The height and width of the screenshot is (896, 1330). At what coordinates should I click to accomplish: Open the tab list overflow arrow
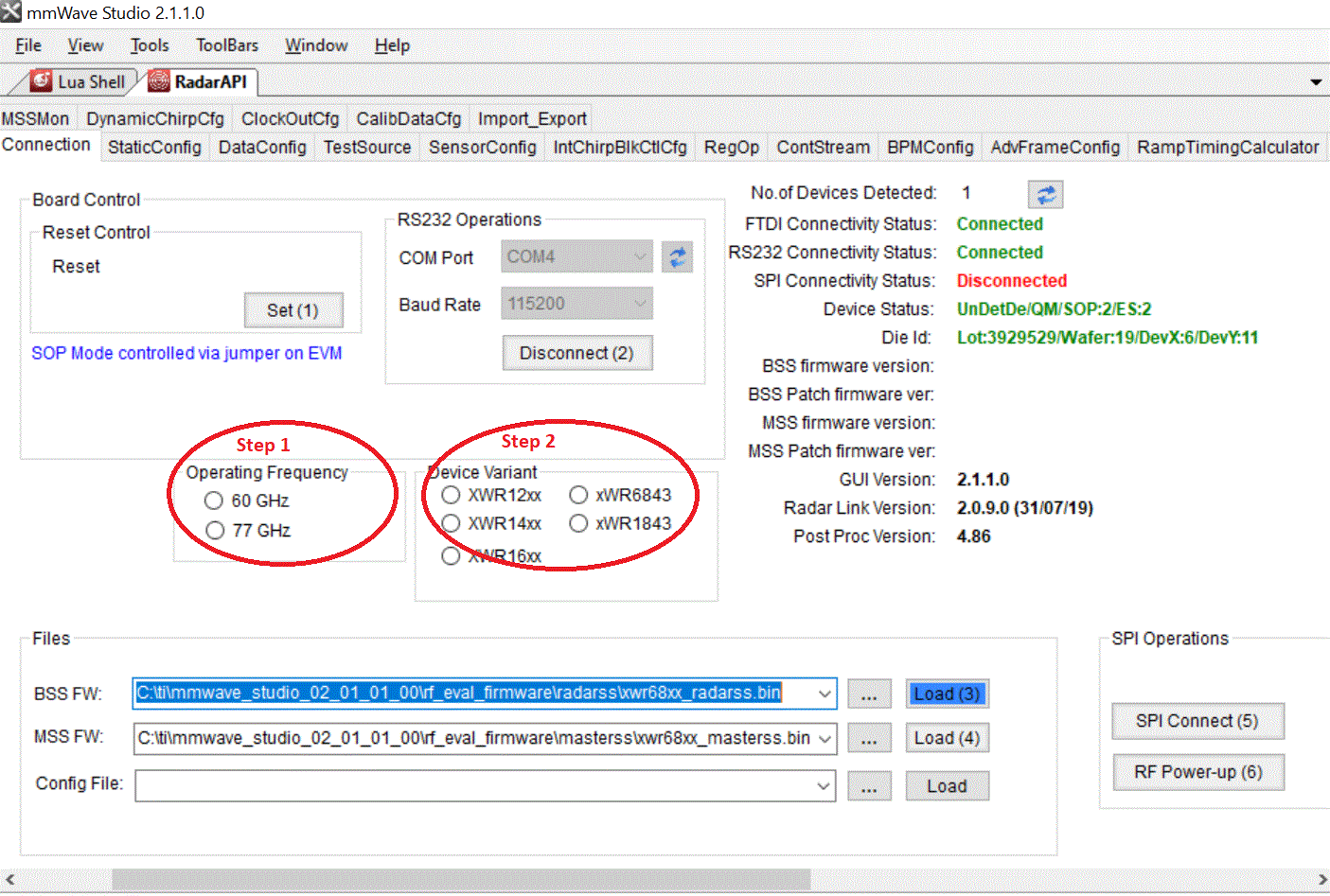(x=1315, y=82)
